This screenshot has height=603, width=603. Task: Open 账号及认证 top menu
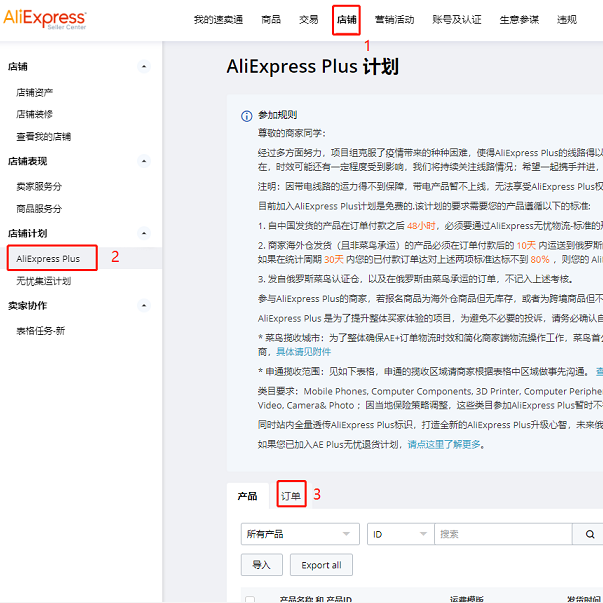457,19
